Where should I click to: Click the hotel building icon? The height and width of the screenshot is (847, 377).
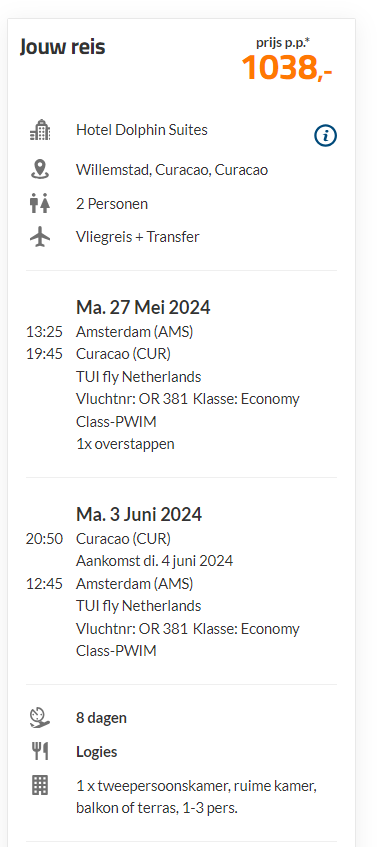click(40, 130)
